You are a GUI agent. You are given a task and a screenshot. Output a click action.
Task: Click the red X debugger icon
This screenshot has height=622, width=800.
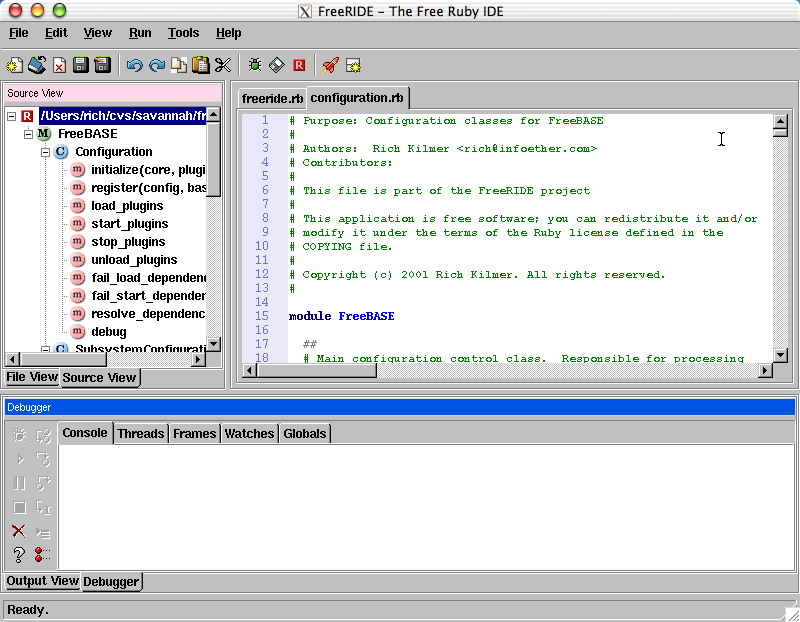(18, 531)
